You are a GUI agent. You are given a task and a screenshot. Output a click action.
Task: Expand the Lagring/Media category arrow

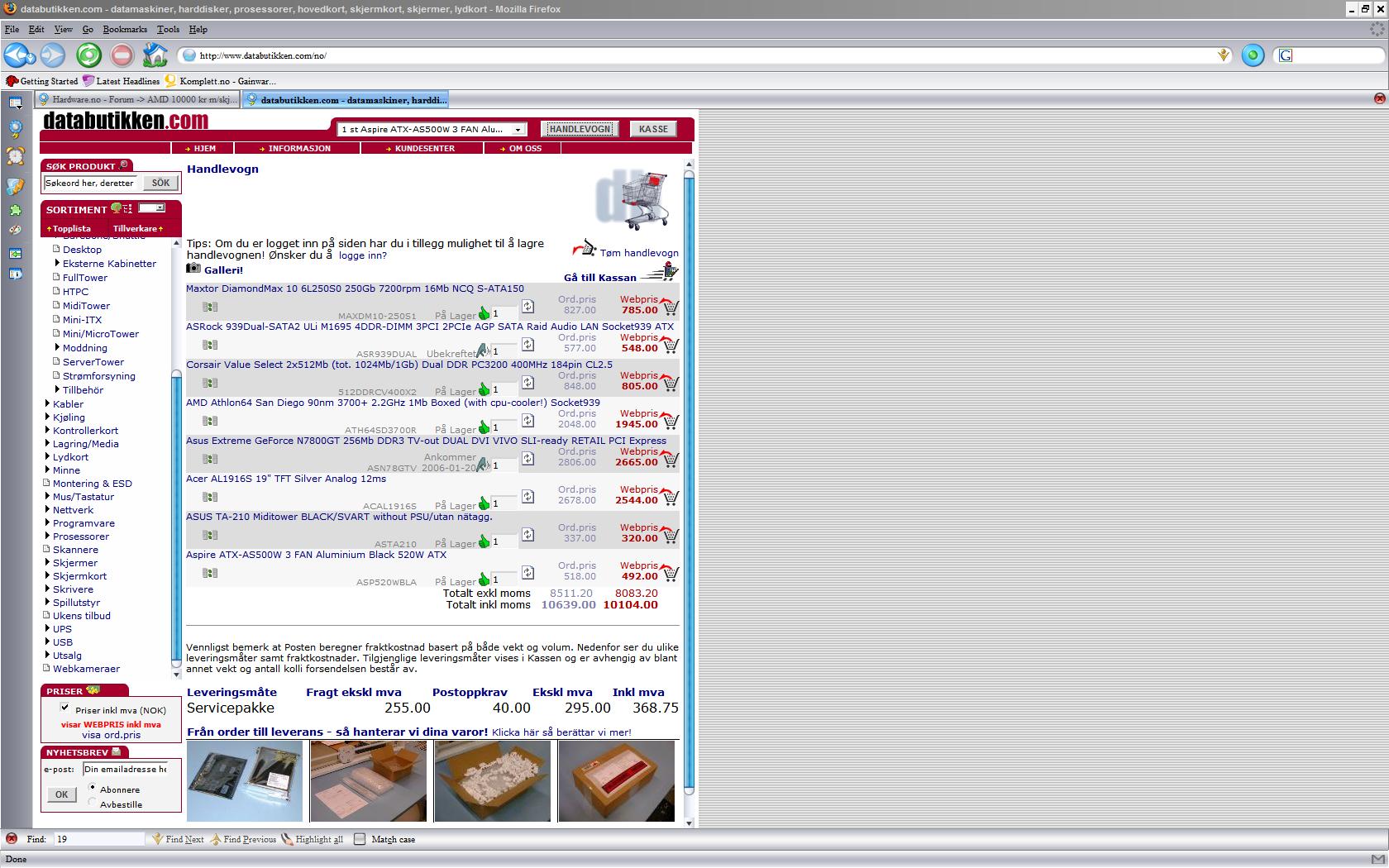(x=47, y=444)
